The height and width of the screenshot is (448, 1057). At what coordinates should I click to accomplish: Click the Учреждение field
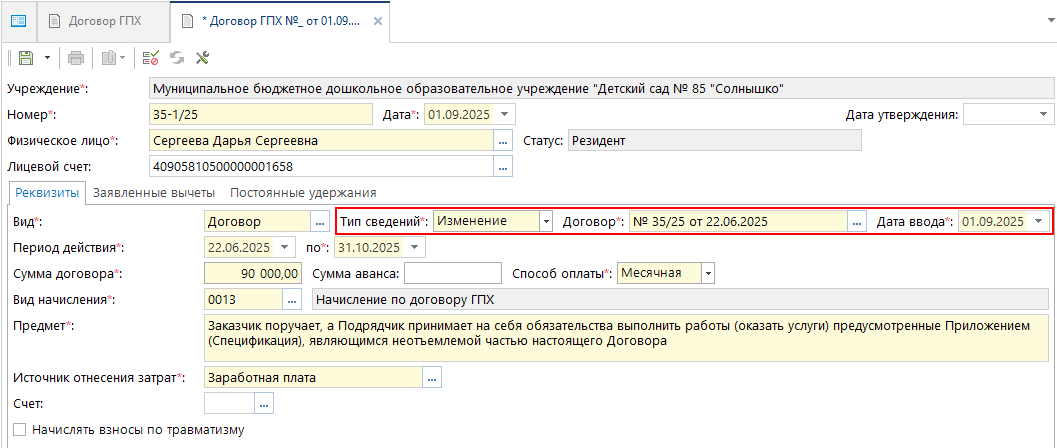coord(599,89)
